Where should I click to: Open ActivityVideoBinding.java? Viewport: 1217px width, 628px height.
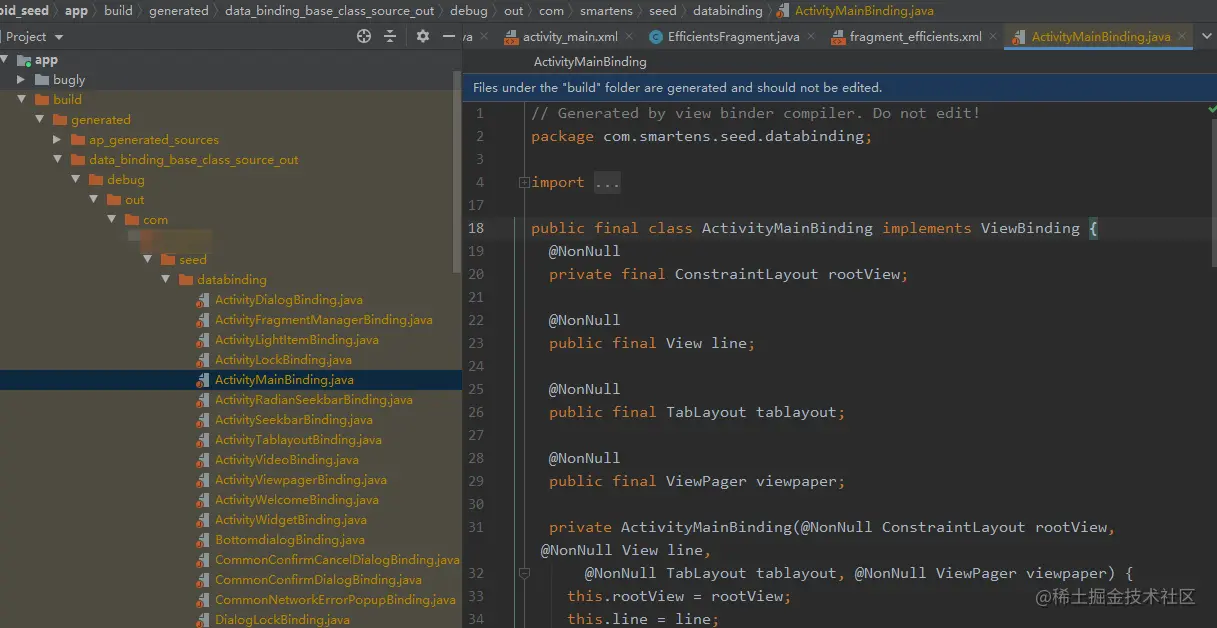point(287,460)
